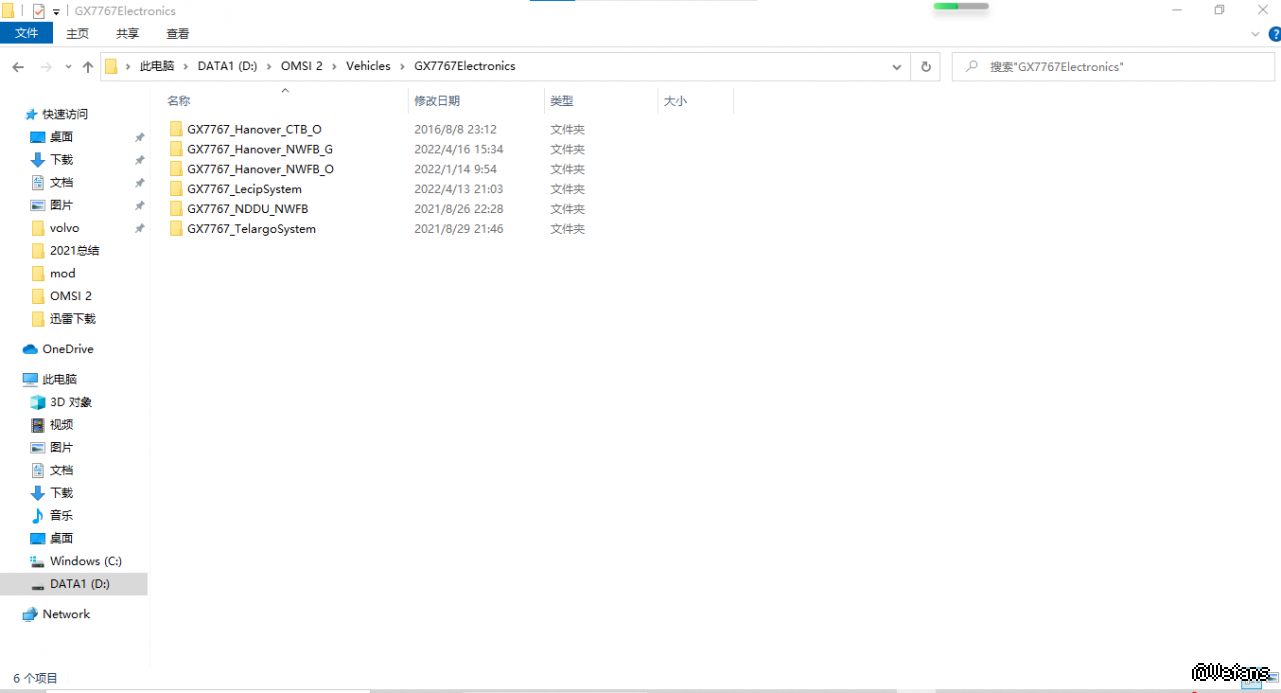Select GX7767_Hanover_NWFB_O folder icon
Viewport: 1281px width, 693px height.
[x=176, y=169]
